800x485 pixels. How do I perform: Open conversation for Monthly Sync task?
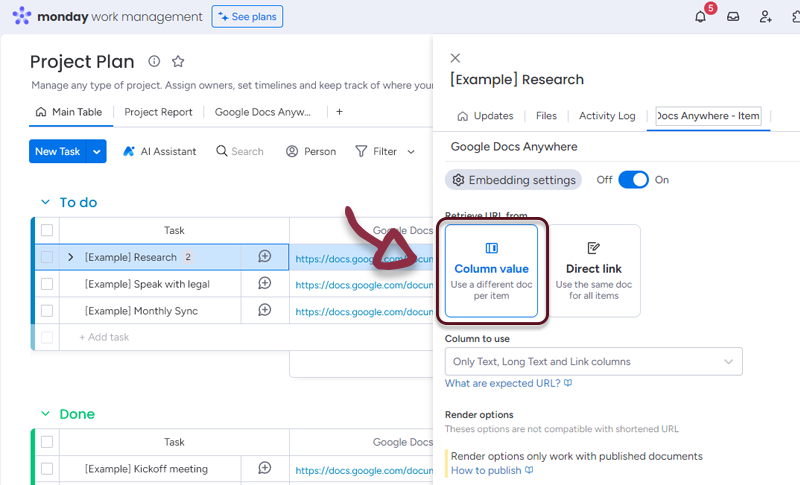(264, 311)
